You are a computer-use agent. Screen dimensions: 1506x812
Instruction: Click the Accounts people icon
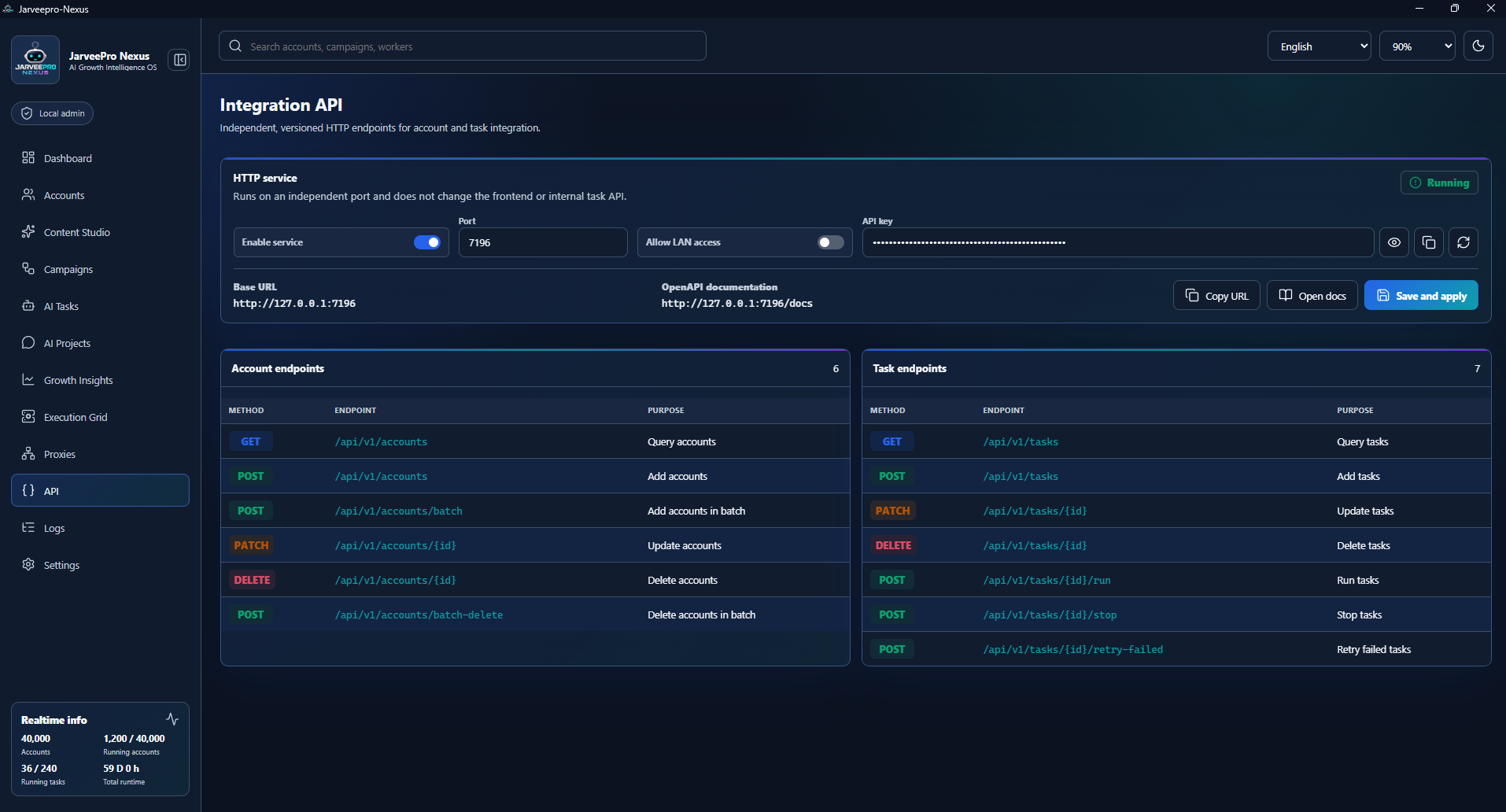[x=28, y=194]
